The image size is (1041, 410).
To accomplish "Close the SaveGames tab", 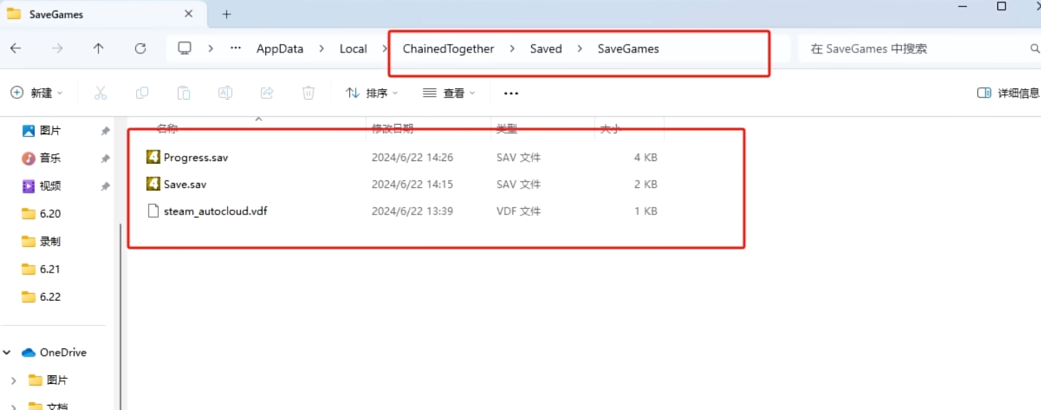I will [189, 13].
